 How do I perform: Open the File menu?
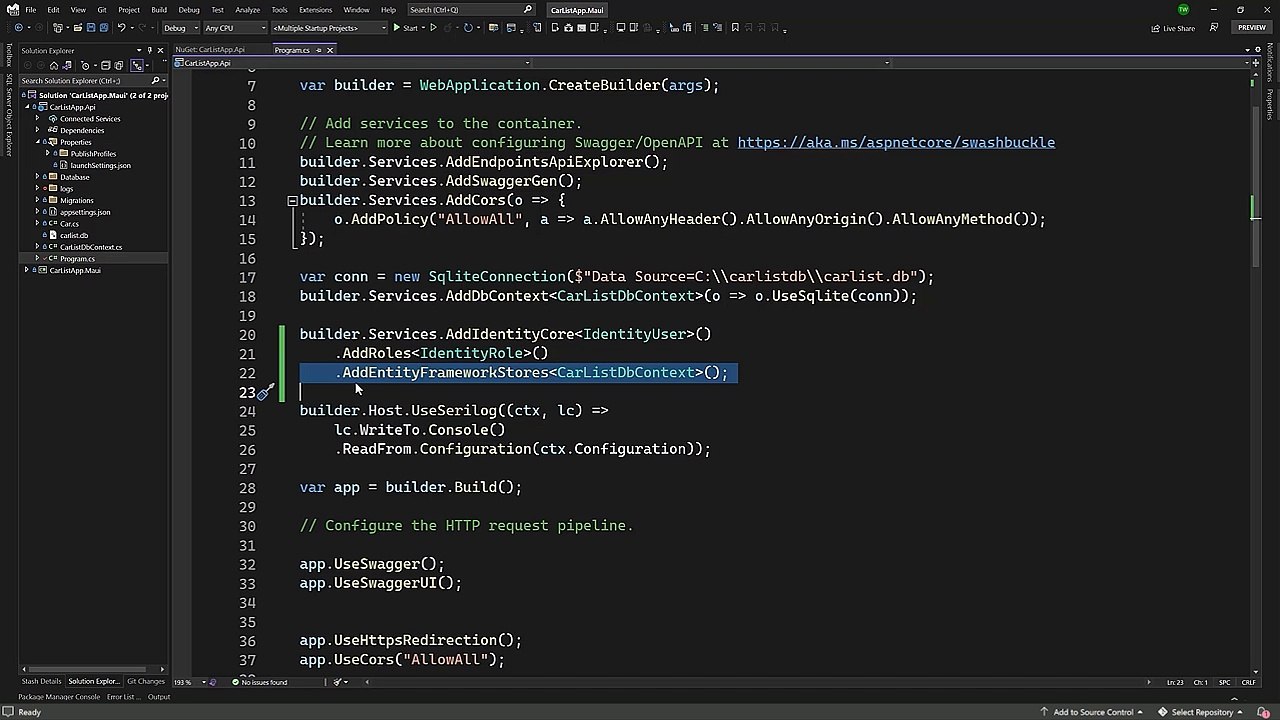point(31,10)
